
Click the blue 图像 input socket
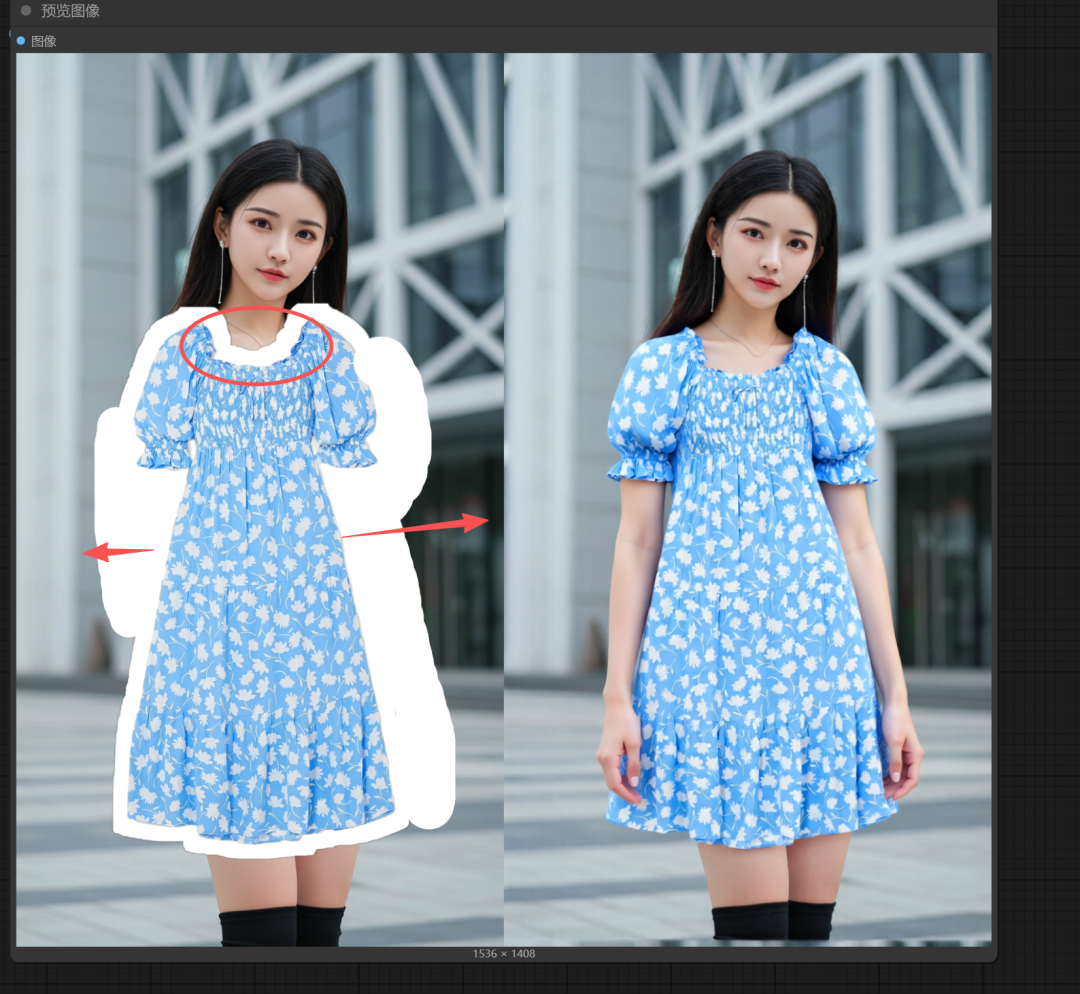[21, 41]
